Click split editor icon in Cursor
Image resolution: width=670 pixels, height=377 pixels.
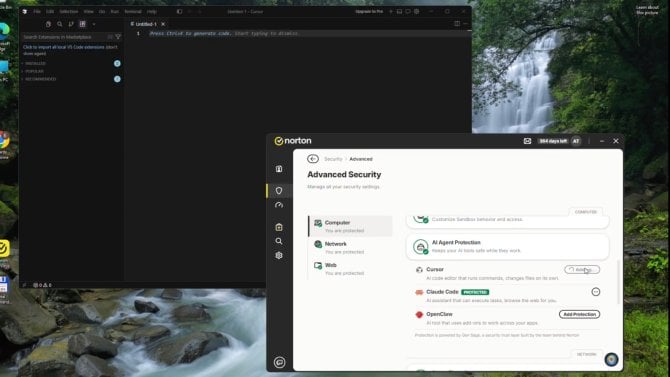point(457,24)
